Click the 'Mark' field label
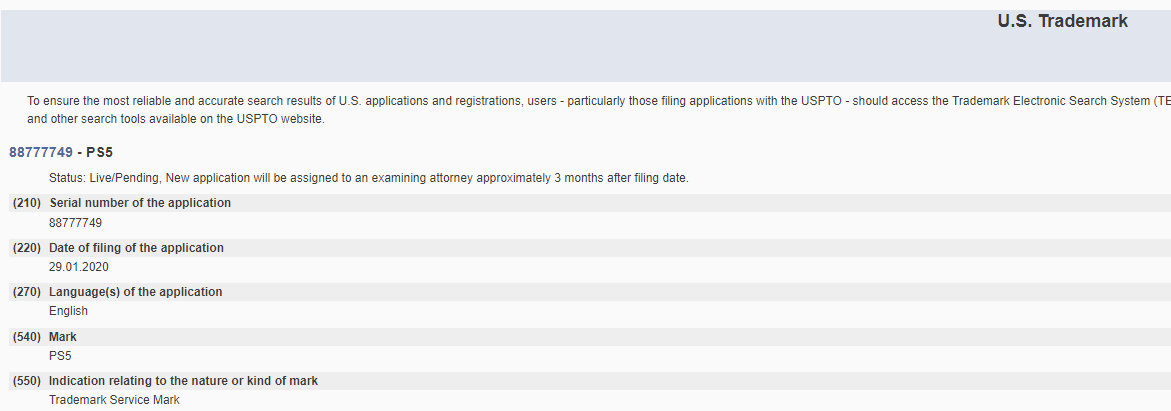Viewport: 1171px width, 411px height. [x=63, y=337]
